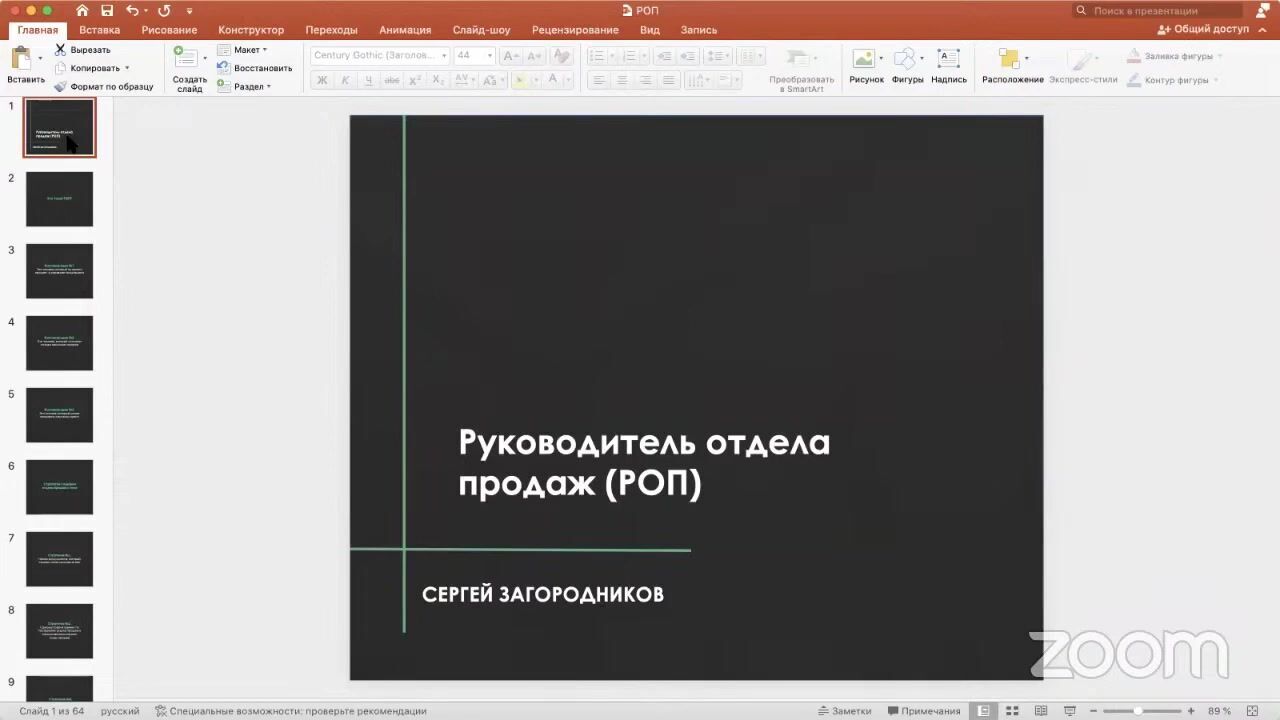Zoom in with the plus icon
The image size is (1280, 720).
pyautogui.click(x=1190, y=711)
